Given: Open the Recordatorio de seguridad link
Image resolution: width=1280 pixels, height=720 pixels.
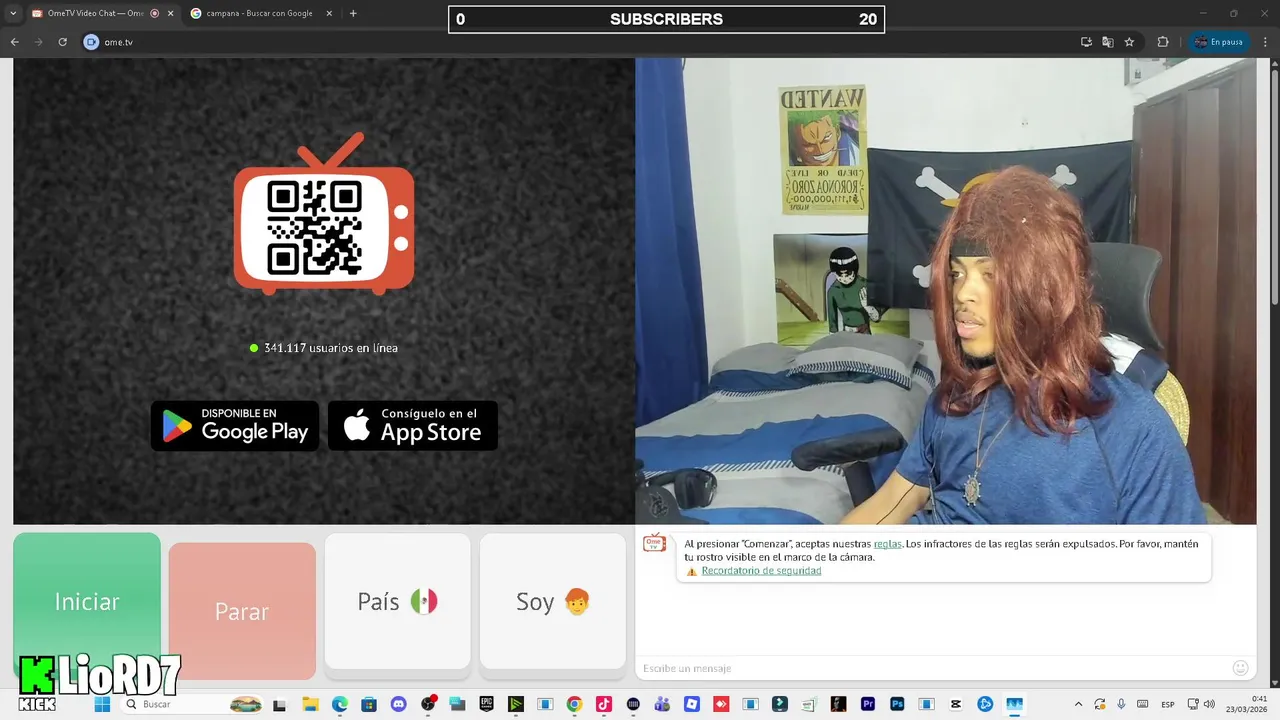Looking at the screenshot, I should click(761, 571).
